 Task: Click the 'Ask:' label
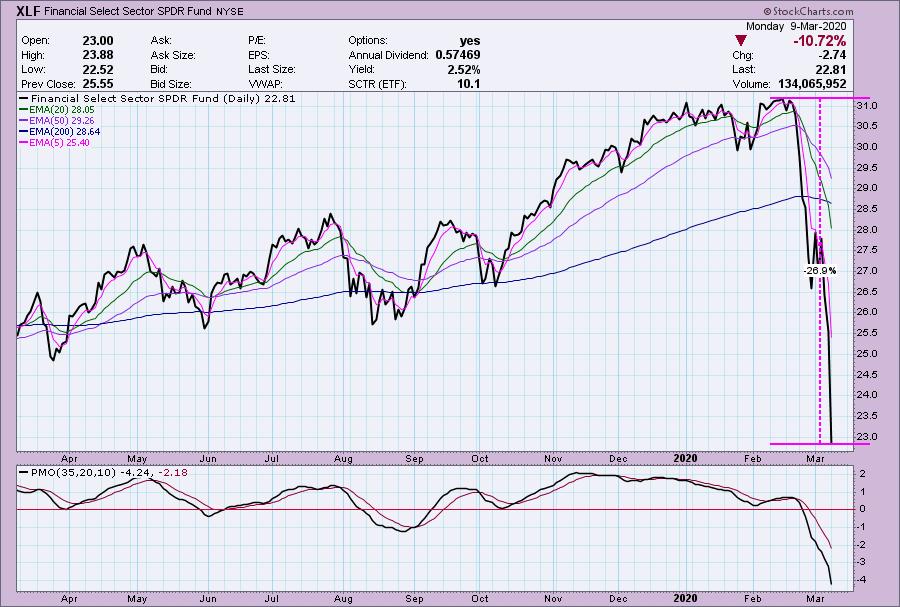[x=161, y=41]
